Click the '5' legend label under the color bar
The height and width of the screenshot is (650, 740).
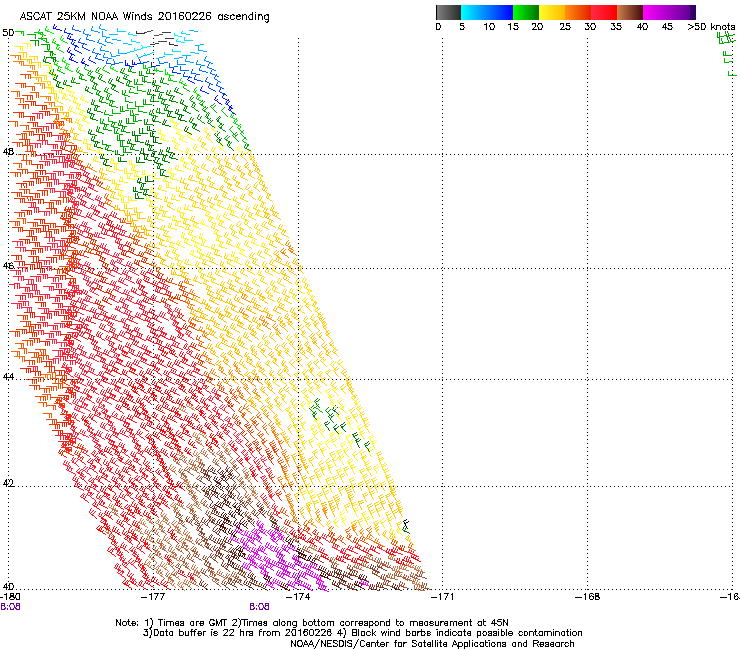pyautogui.click(x=462, y=27)
